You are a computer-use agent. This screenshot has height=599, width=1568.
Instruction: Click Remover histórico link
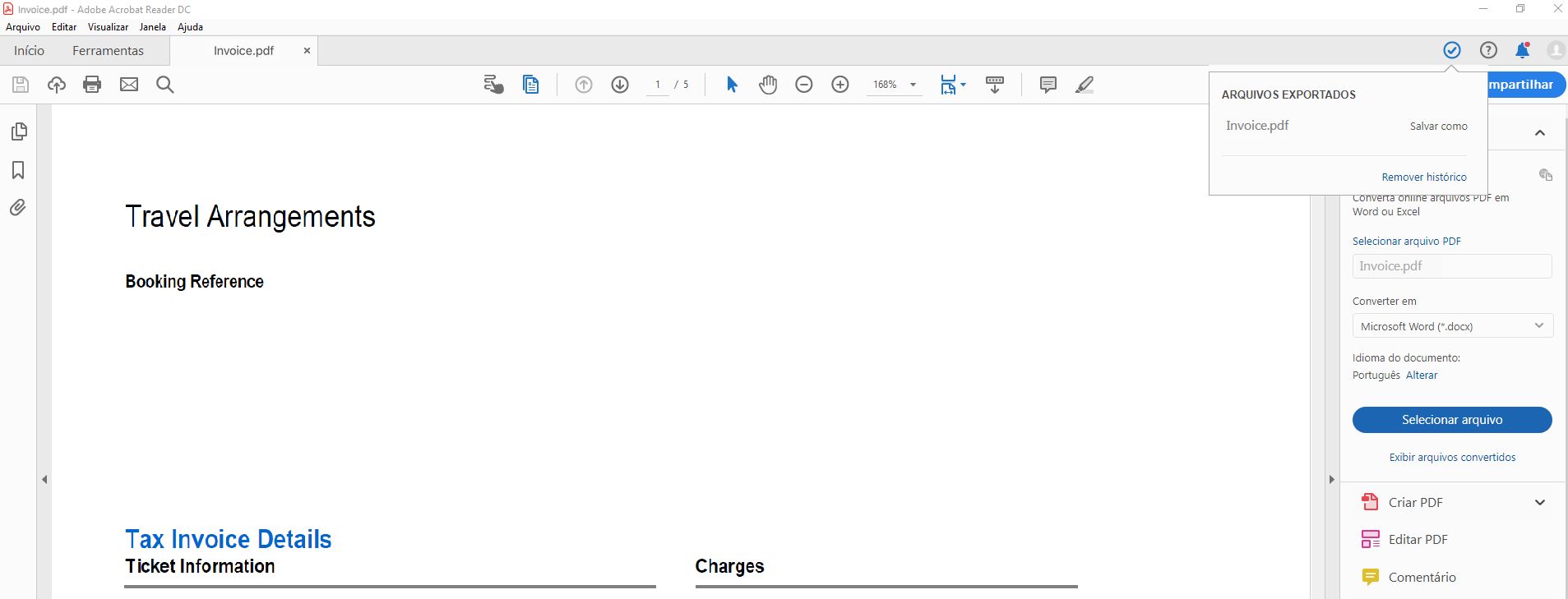(1424, 177)
